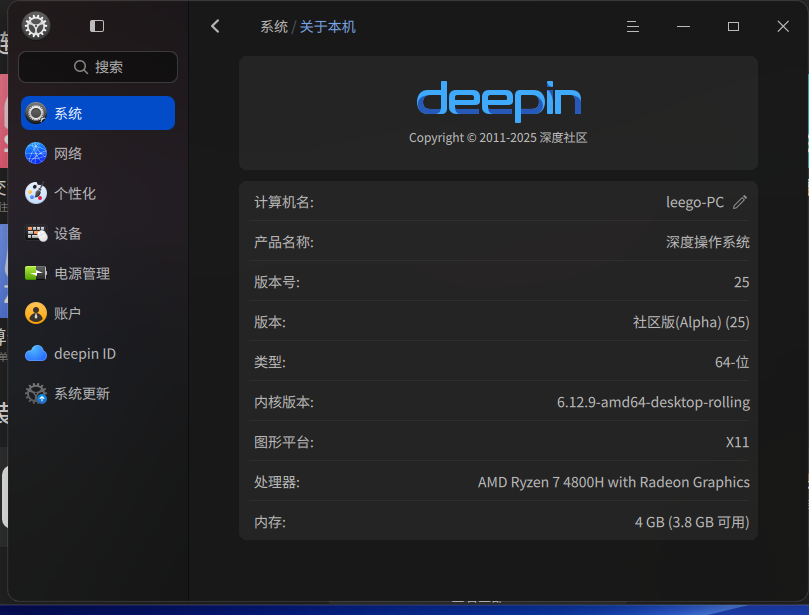Minimize the settings window
Screen dimensions: 809x615
[x=683, y=26]
